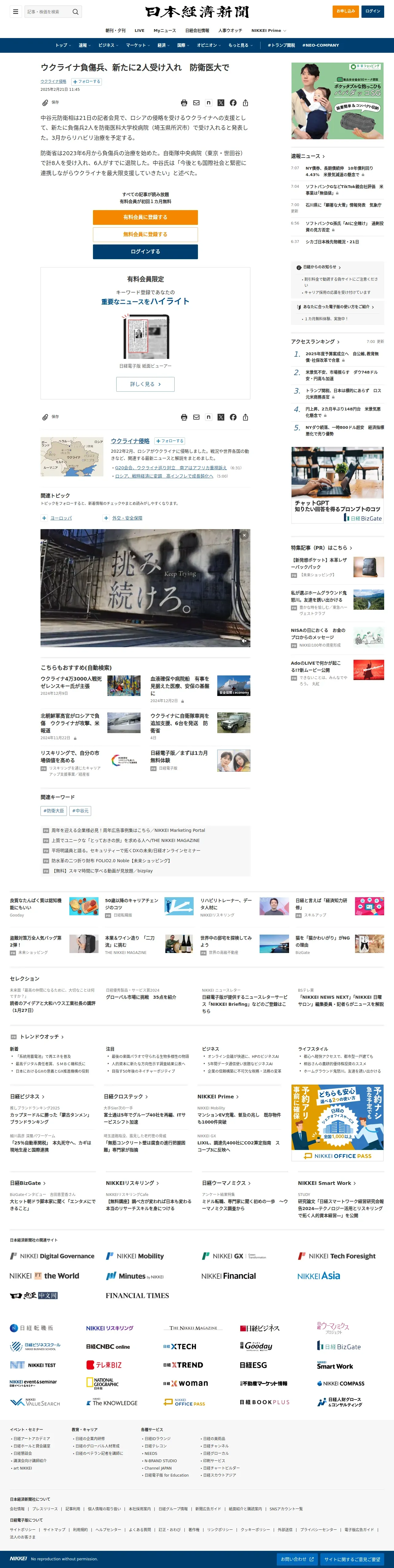Click the lower X share icon

(220, 417)
